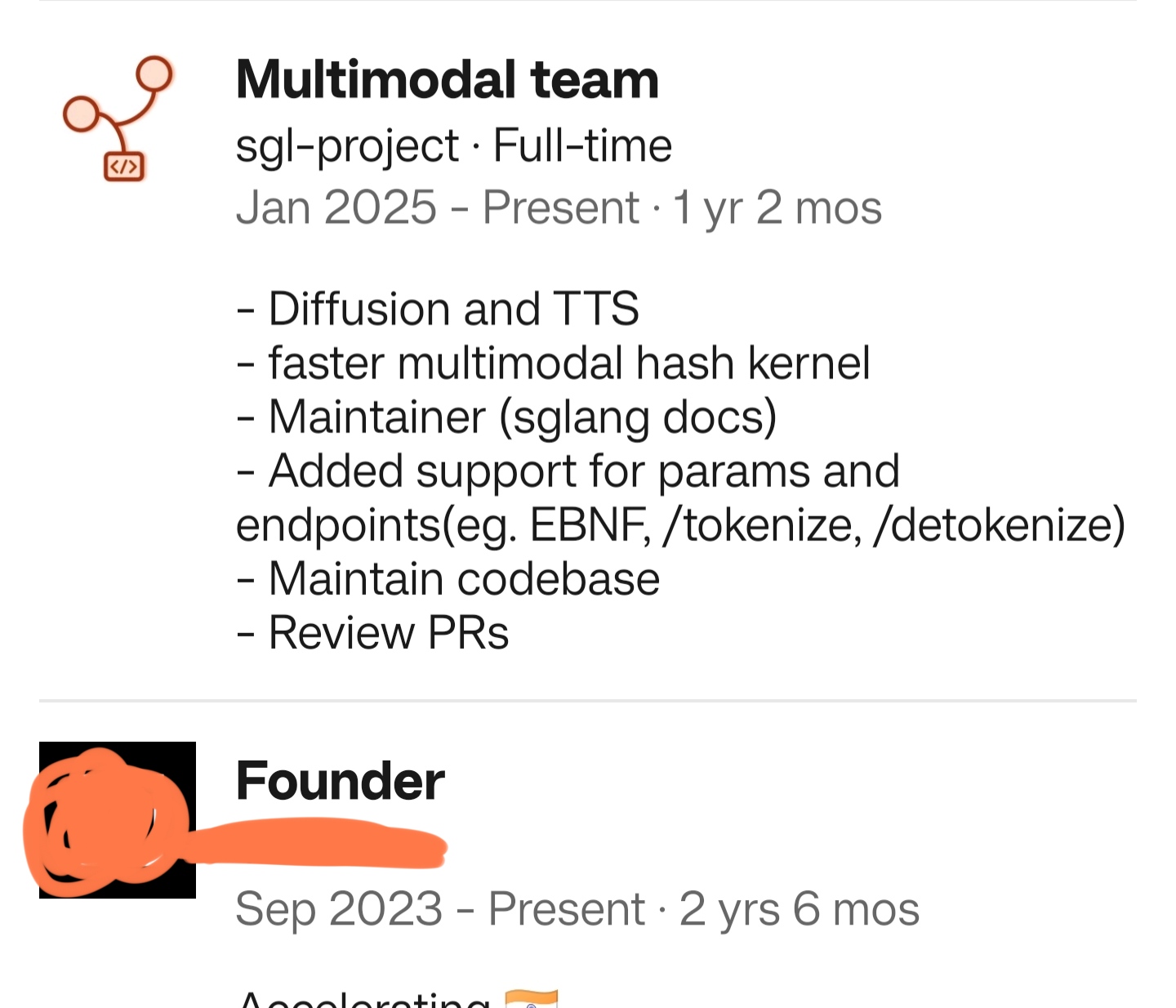Tap the partially visible "Accelerating" description text
Viewport: 1176px width, 1008px height.
[x=364, y=1000]
